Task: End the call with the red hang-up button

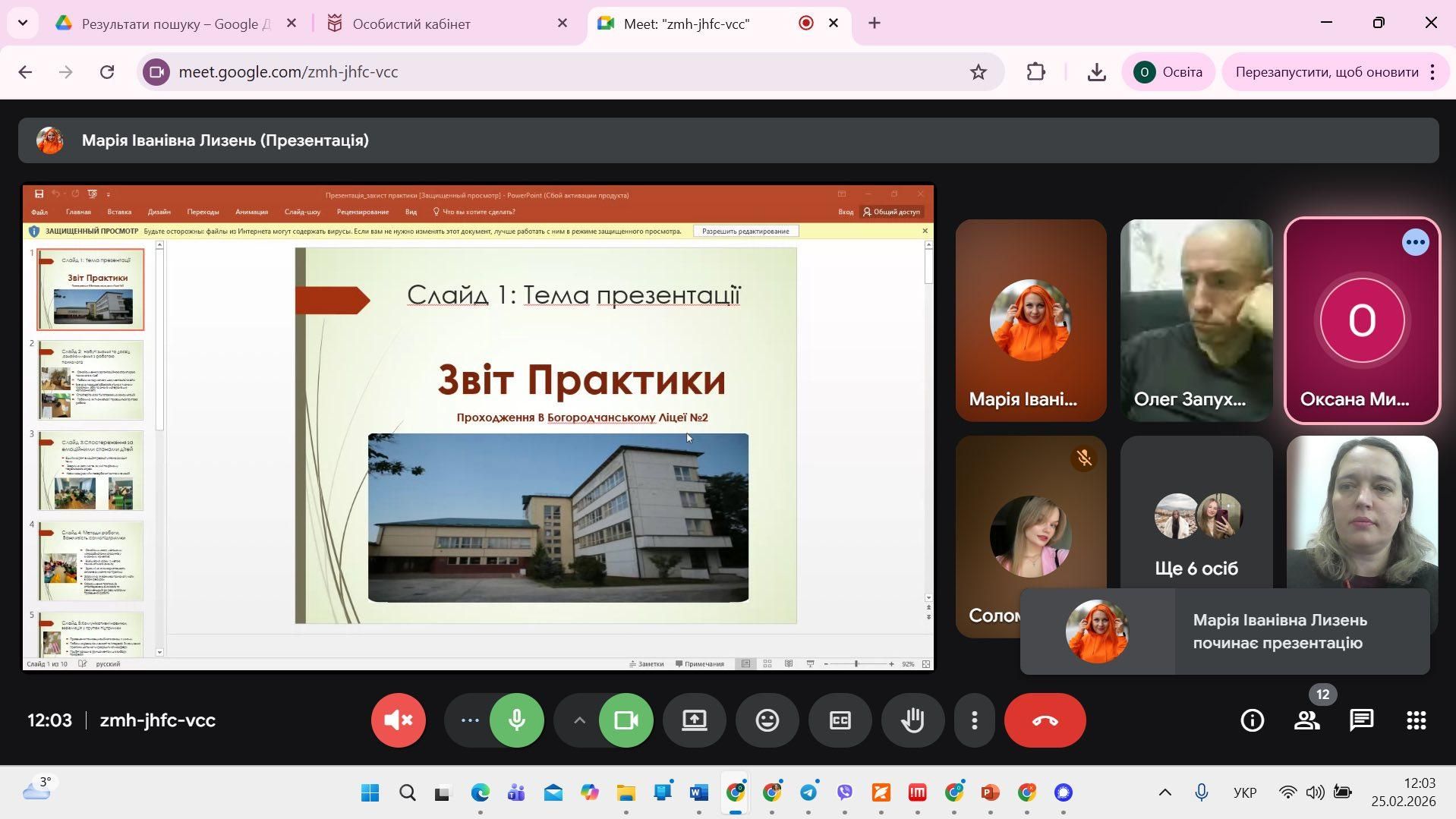Action: [x=1045, y=720]
